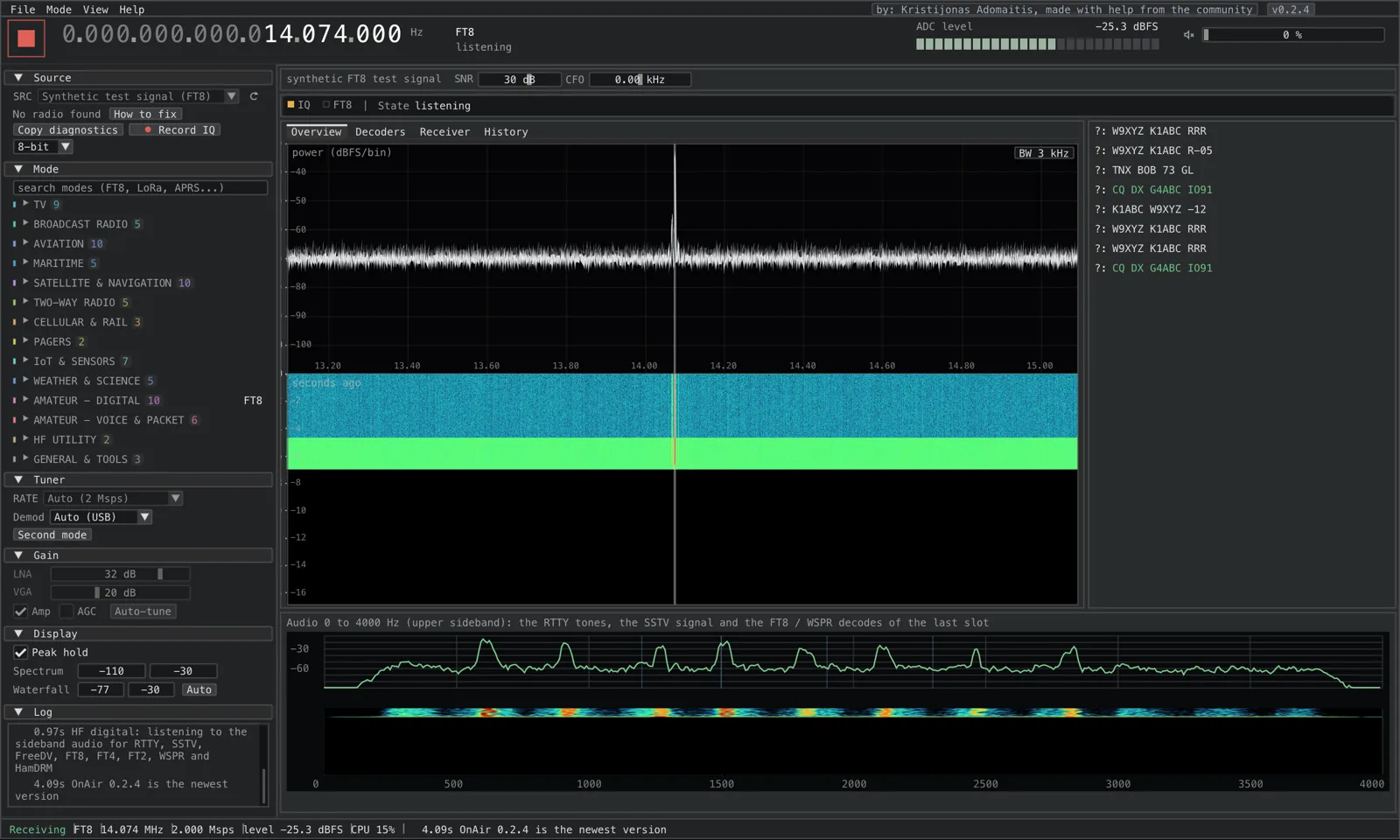Adjust the volume slider at 0 %

(x=1292, y=35)
